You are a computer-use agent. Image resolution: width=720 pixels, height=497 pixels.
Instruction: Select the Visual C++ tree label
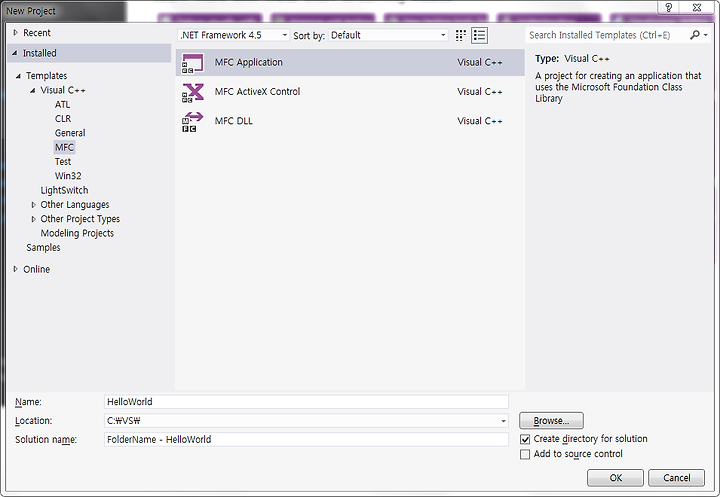pyautogui.click(x=63, y=90)
